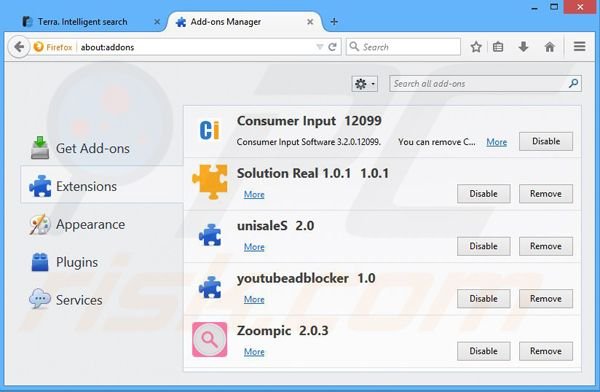This screenshot has width=600, height=392.
Task: Open the downloads arrow icon
Action: (x=523, y=47)
